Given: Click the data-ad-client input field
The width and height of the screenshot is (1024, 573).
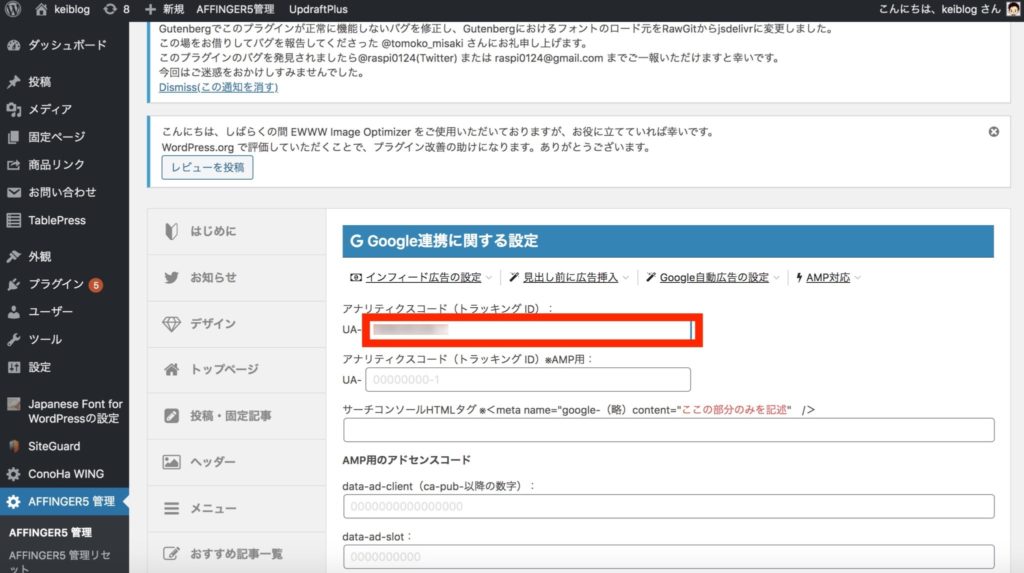Looking at the screenshot, I should (x=669, y=506).
